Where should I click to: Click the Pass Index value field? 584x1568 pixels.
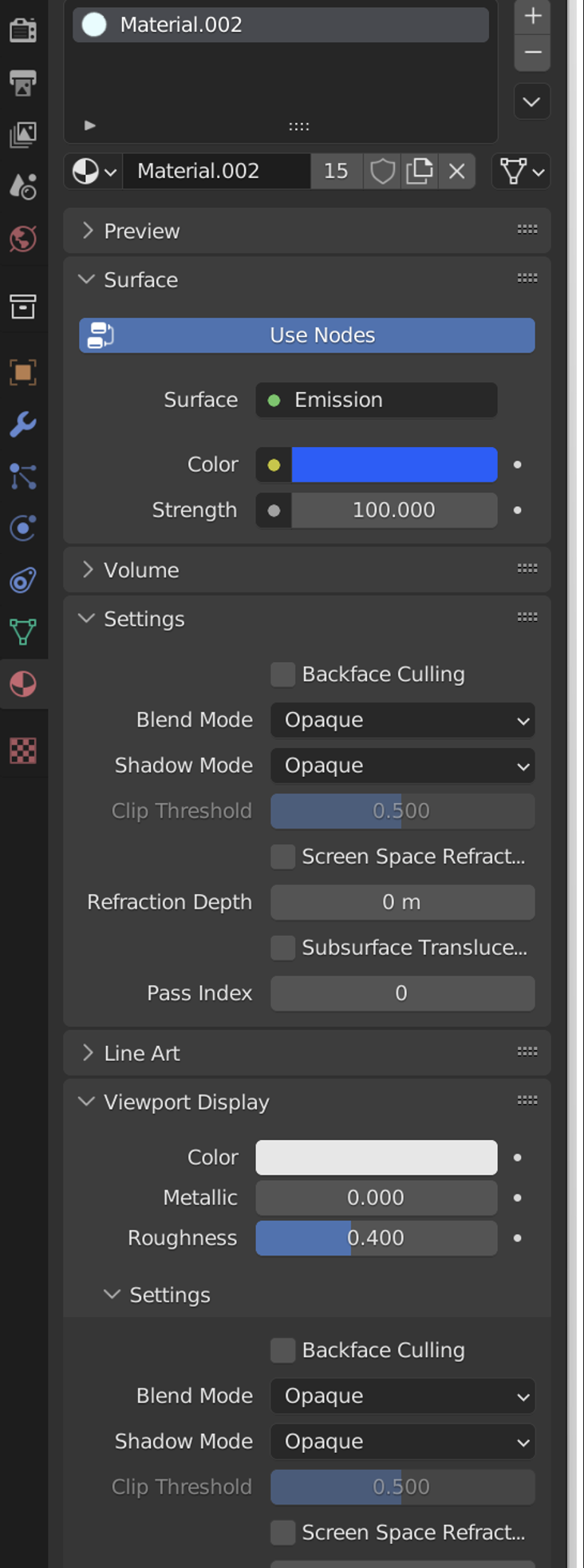(402, 993)
